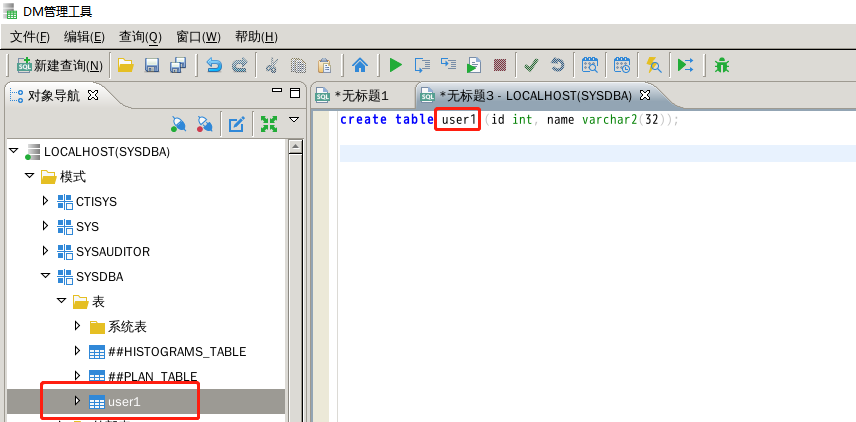
Task: Open the object navigator view menu triangle
Action: point(294,119)
